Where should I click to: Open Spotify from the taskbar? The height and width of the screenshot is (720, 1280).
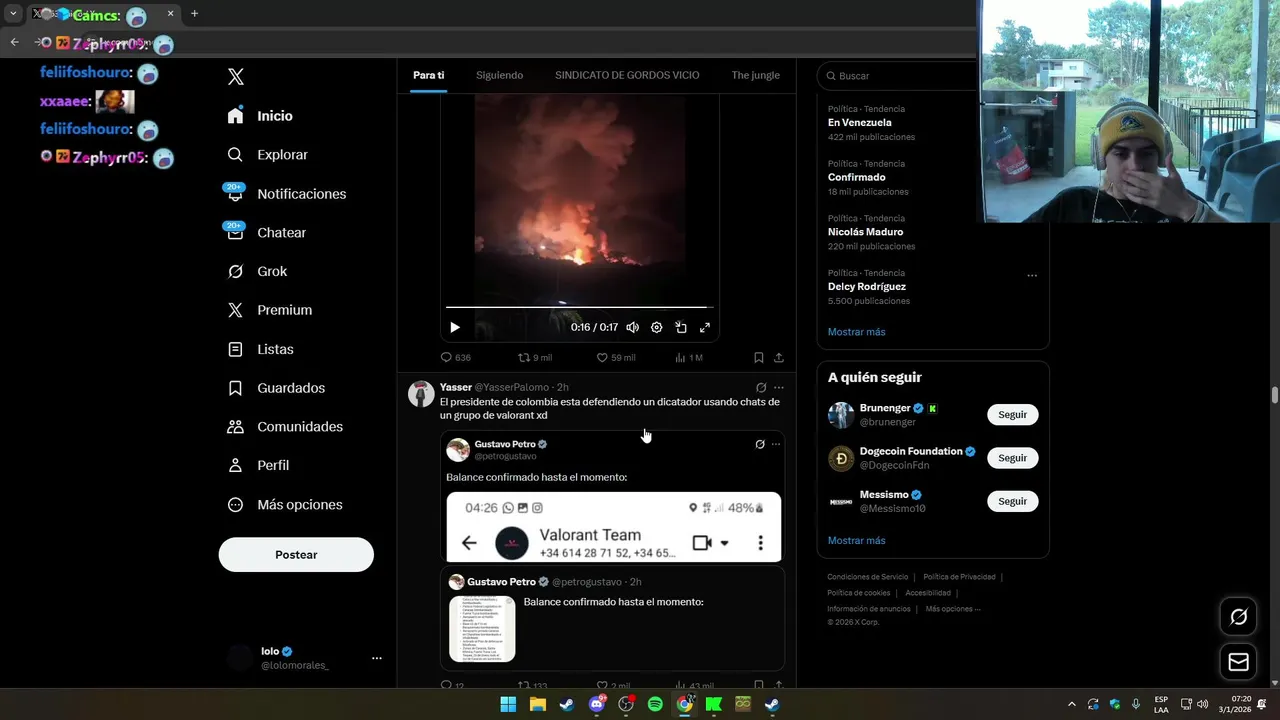coord(655,704)
